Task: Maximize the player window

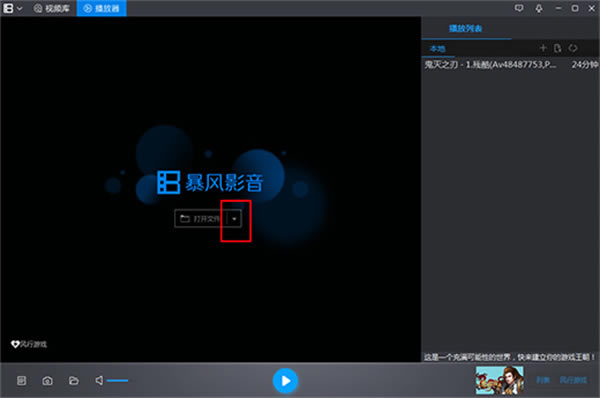Action: pyautogui.click(x=575, y=8)
